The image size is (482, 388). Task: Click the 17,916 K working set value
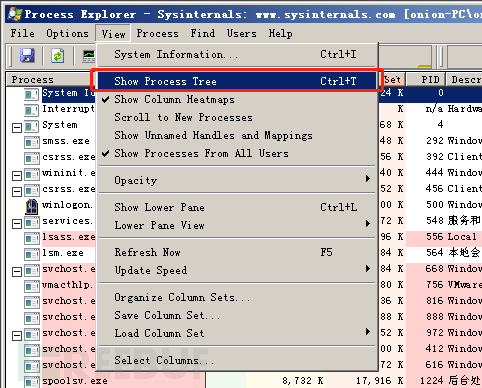click(379, 381)
